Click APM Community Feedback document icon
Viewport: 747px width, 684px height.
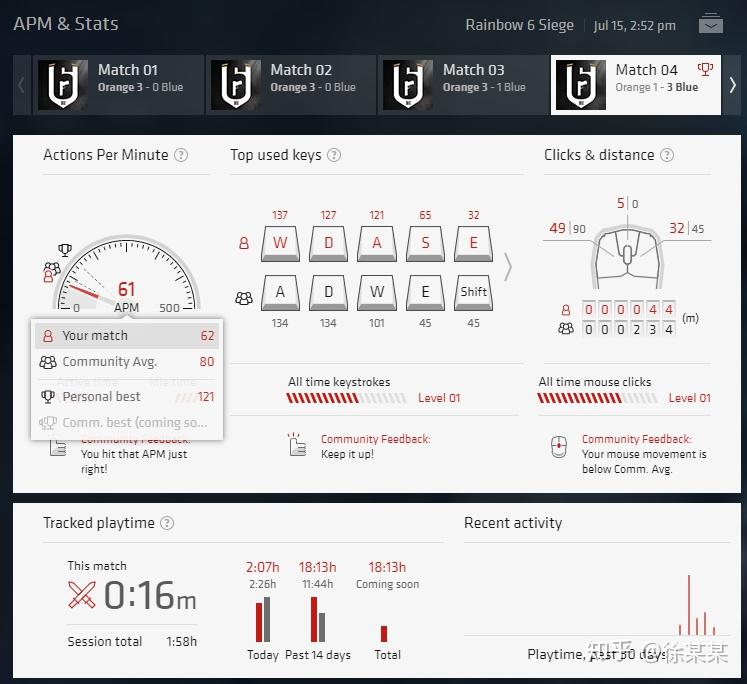point(58,448)
